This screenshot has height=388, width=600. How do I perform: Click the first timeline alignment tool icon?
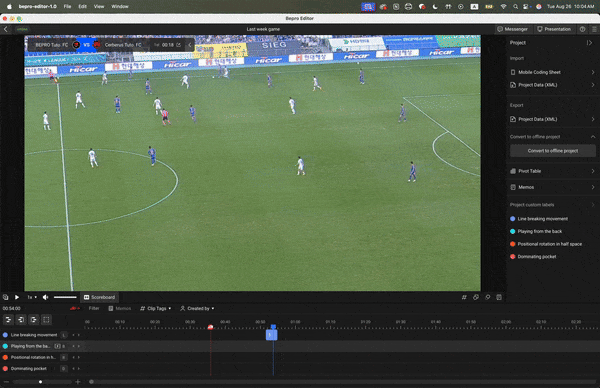pyautogui.click(x=8, y=320)
